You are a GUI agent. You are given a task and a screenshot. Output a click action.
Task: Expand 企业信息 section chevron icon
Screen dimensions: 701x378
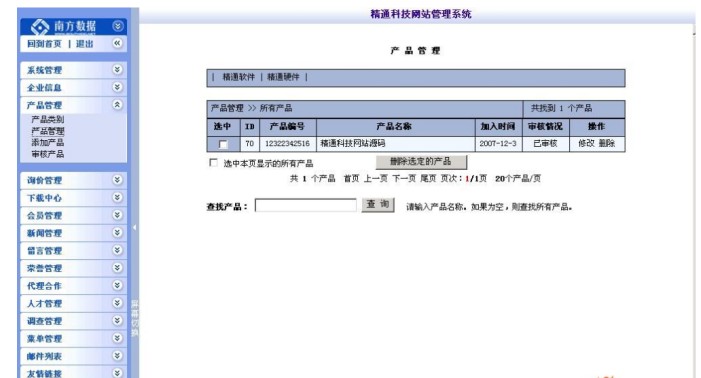117,87
